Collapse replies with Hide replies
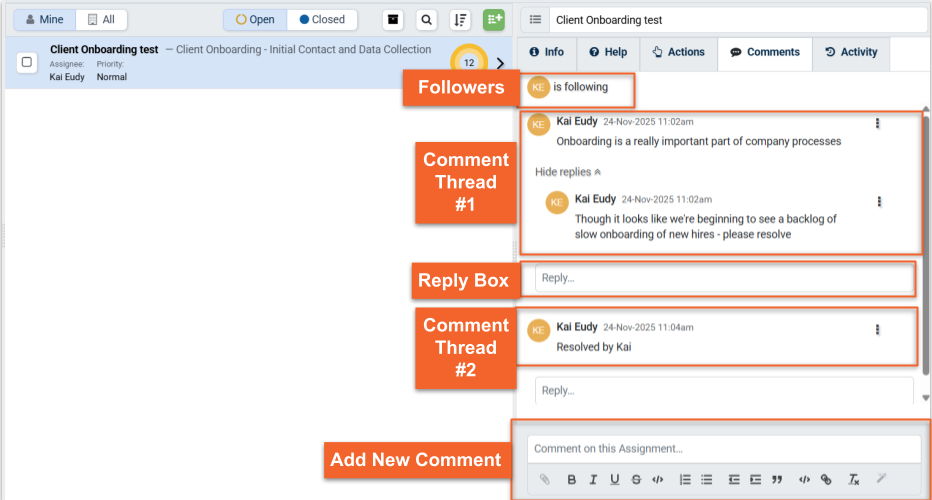Image resolution: width=932 pixels, height=500 pixels. [568, 172]
